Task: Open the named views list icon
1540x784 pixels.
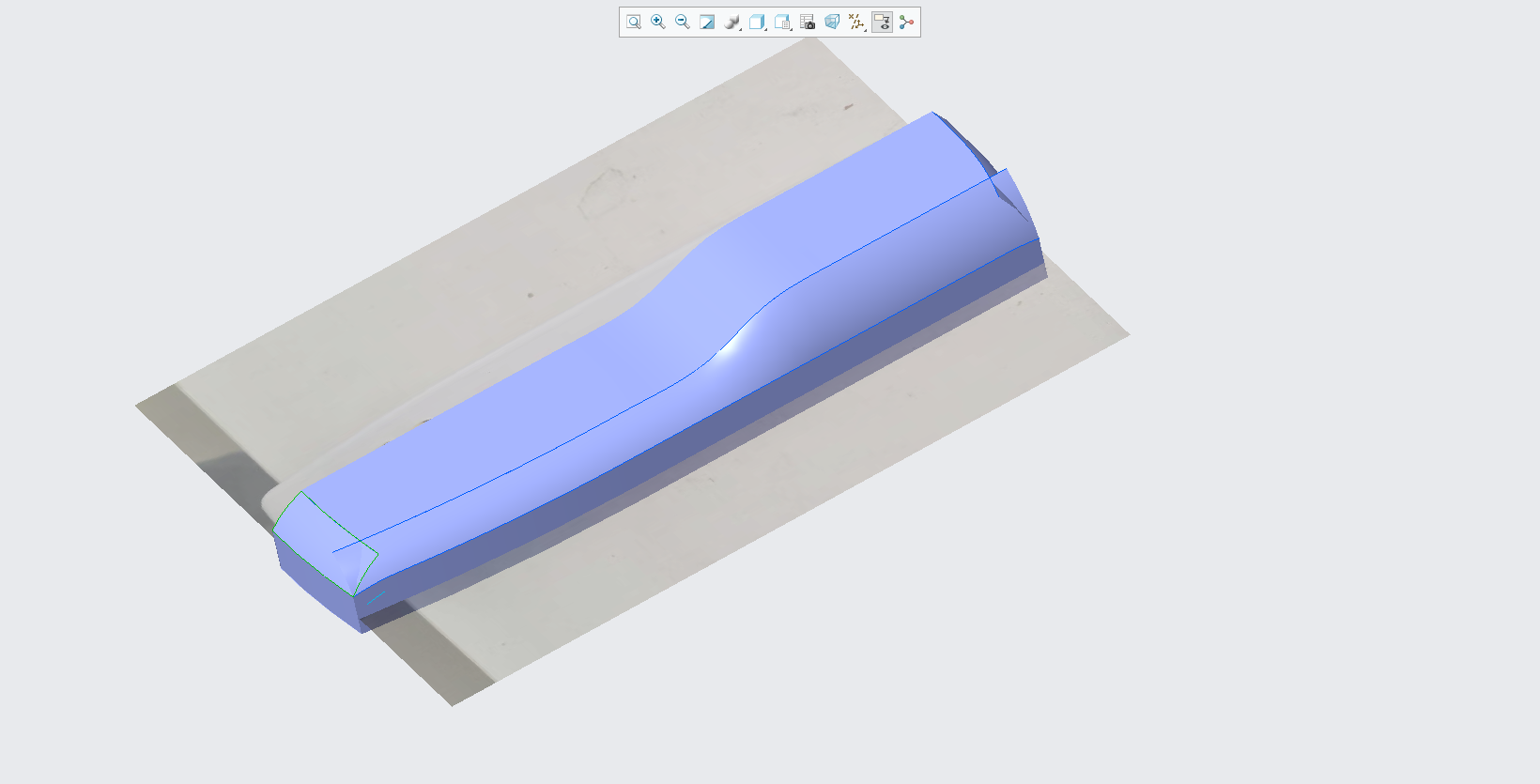Action: 782,22
